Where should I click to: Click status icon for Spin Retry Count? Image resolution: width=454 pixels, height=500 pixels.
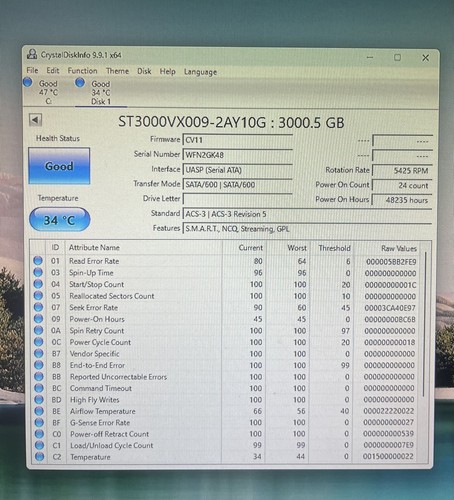(x=39, y=330)
